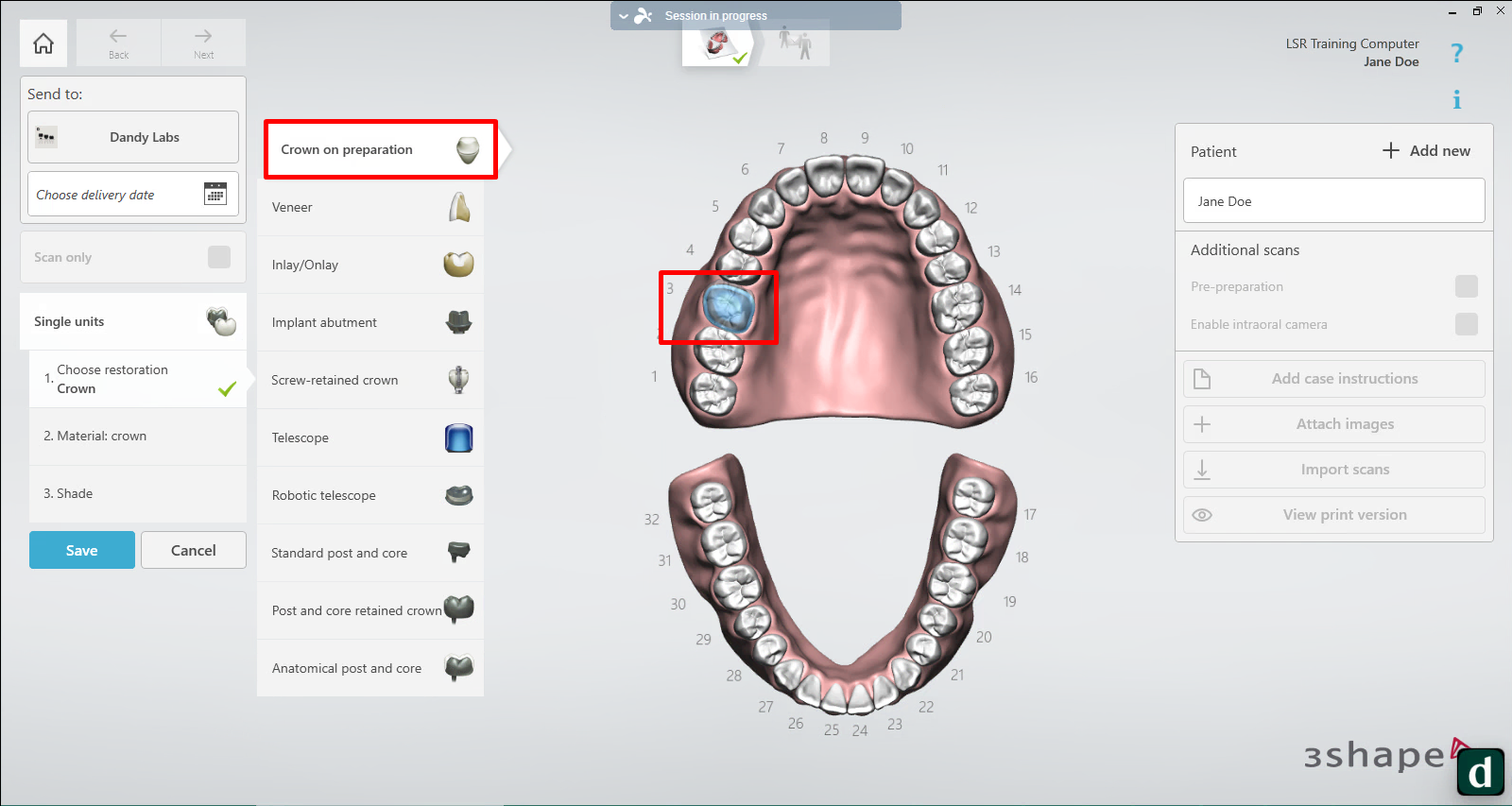The width and height of the screenshot is (1512, 806).
Task: Go Back with the arrow button
Action: tap(118, 43)
